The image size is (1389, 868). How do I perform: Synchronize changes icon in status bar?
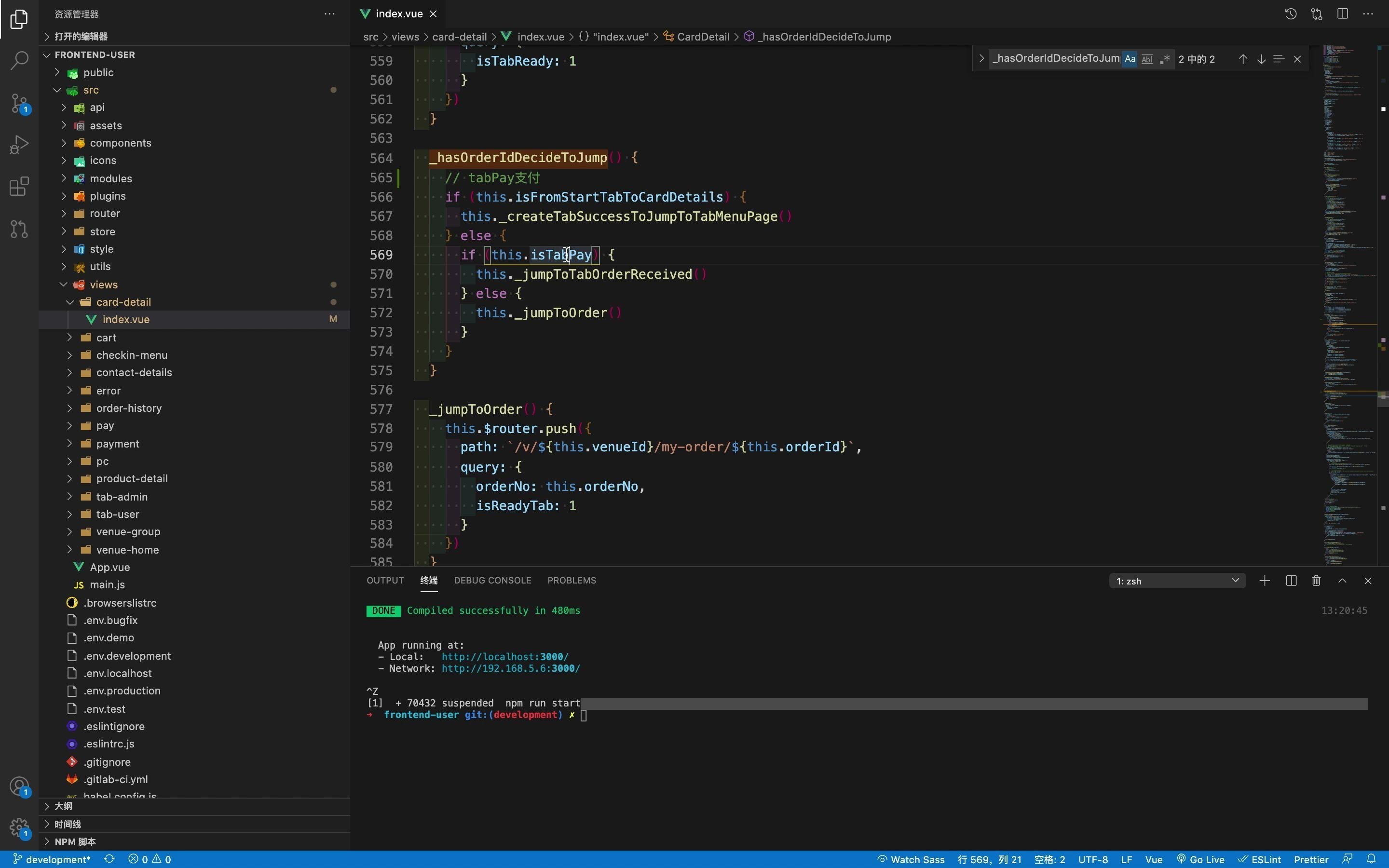click(x=109, y=859)
